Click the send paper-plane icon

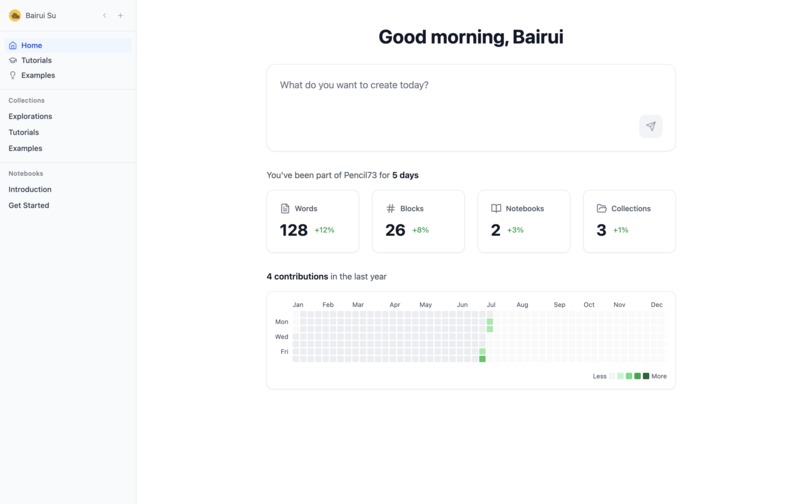(x=651, y=126)
